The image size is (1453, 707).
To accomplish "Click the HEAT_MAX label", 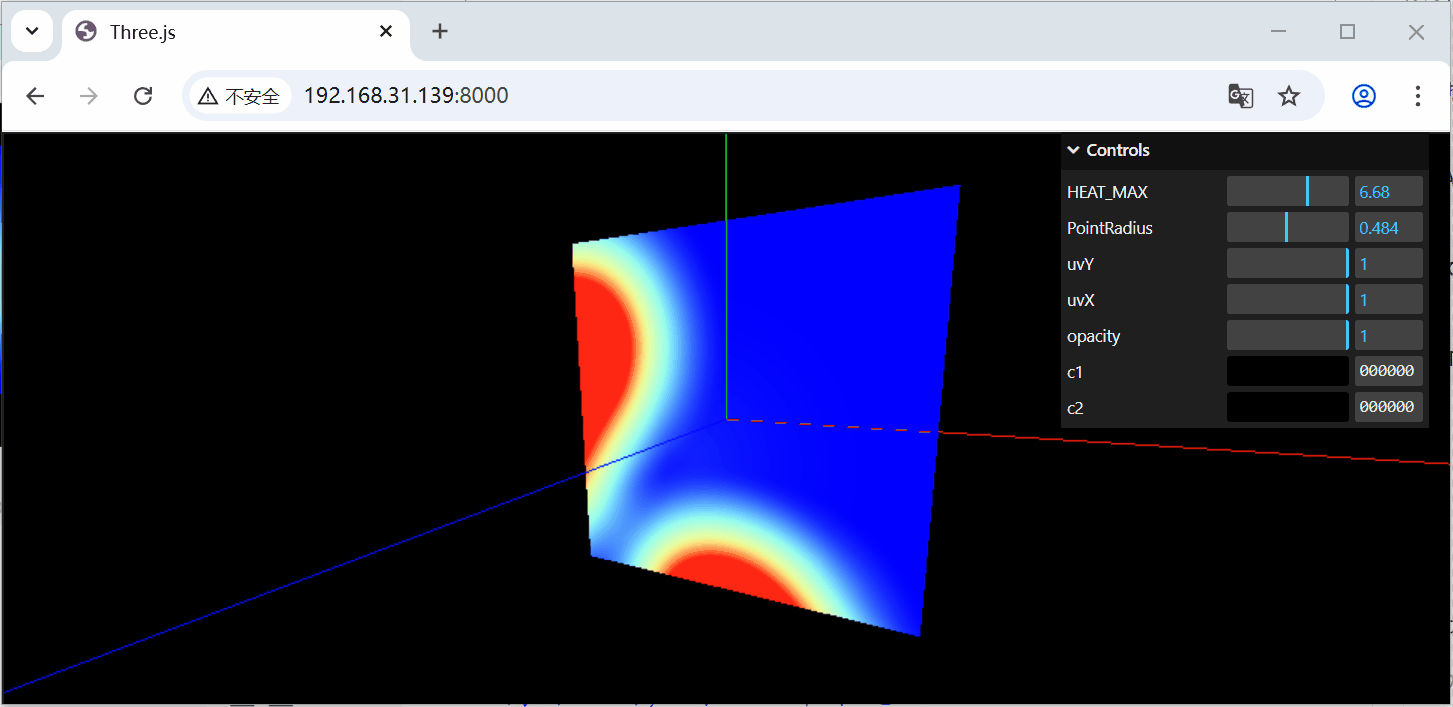I will (x=1107, y=192).
